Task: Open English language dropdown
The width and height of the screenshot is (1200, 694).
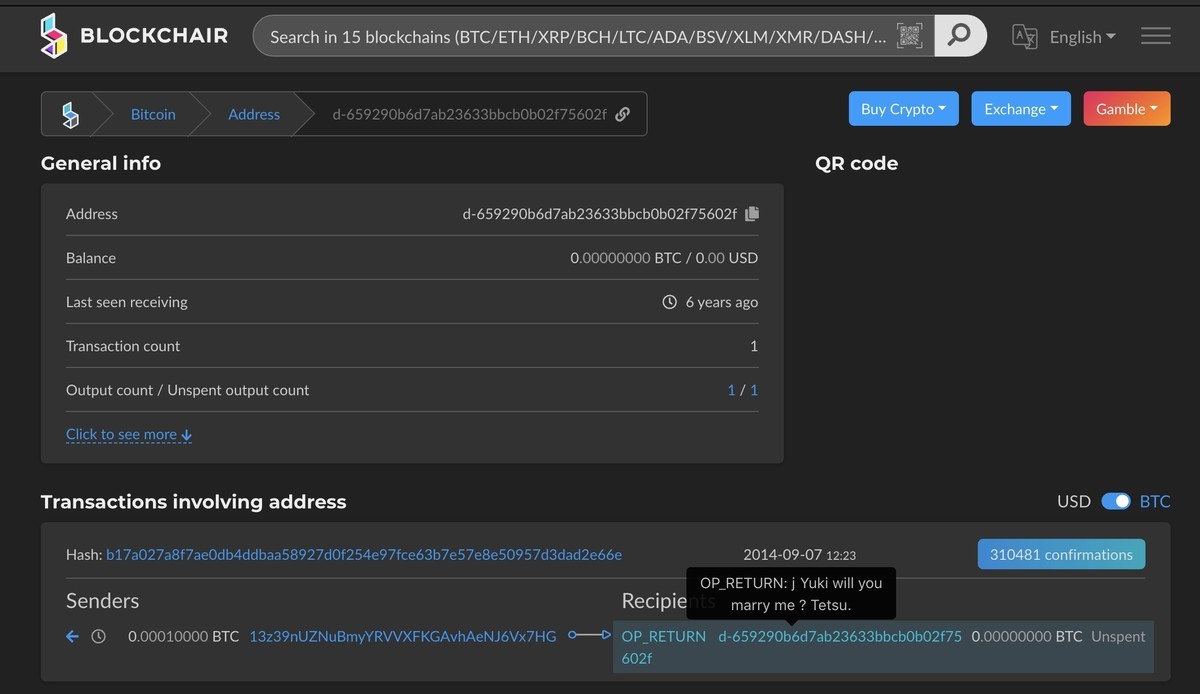Action: point(1082,37)
